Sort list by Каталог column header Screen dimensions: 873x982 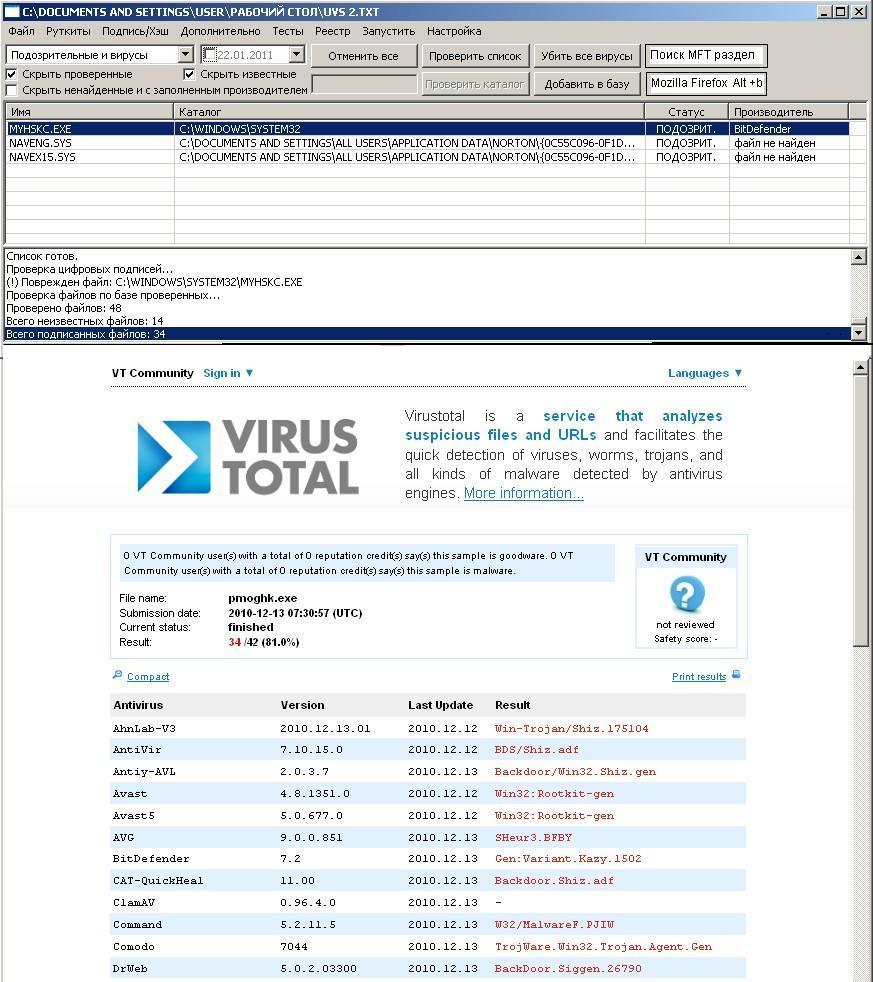click(409, 111)
